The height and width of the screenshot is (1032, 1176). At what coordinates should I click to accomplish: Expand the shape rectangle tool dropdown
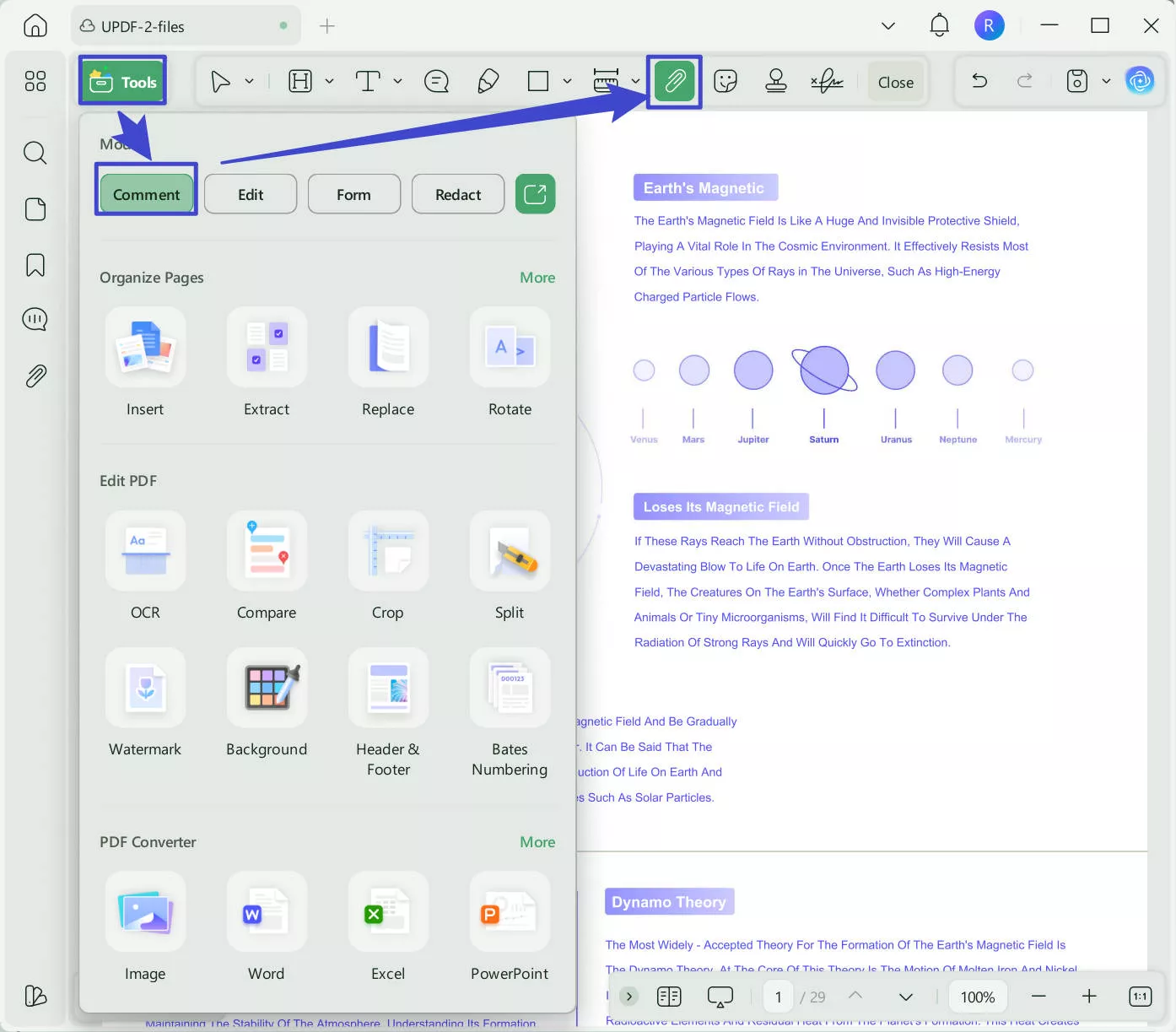click(x=568, y=82)
